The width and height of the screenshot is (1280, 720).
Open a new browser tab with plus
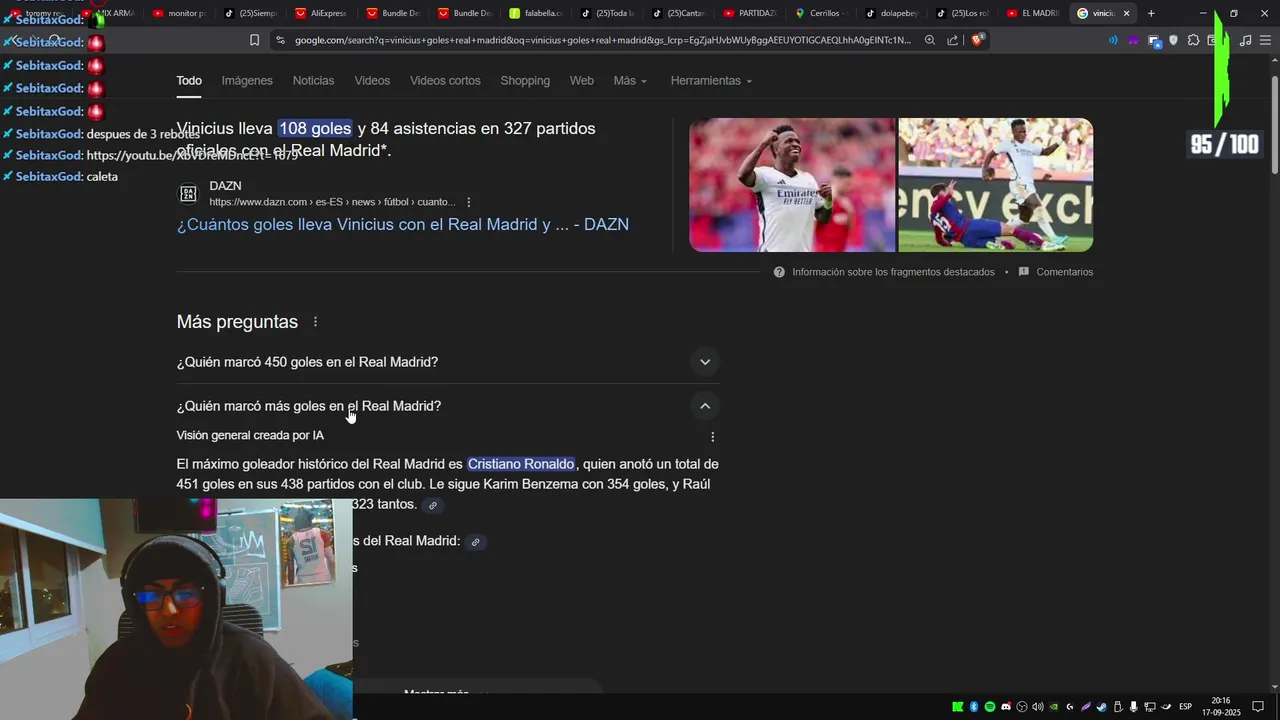click(x=1151, y=13)
